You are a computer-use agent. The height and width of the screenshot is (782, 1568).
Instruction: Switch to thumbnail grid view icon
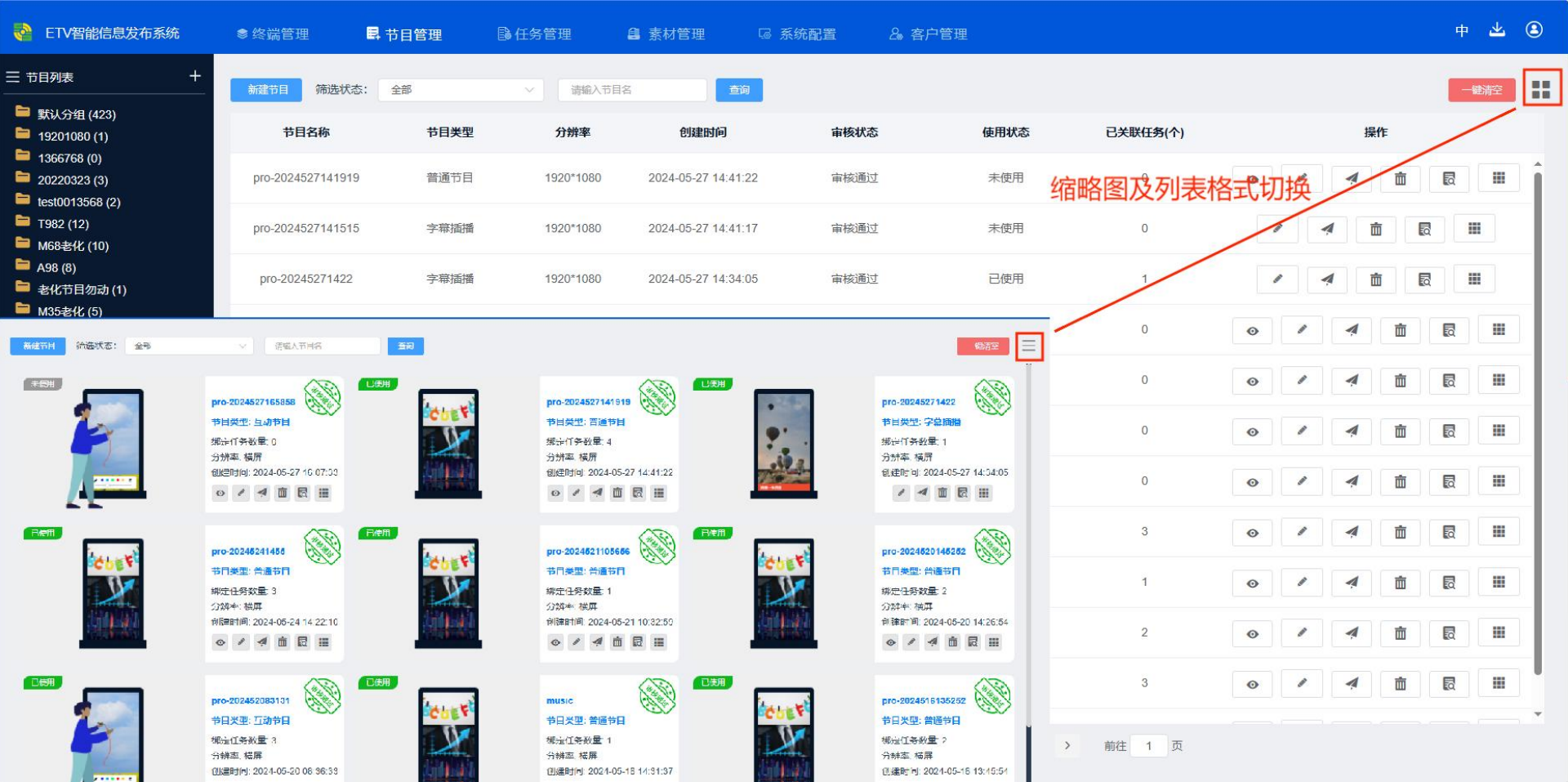1541,89
